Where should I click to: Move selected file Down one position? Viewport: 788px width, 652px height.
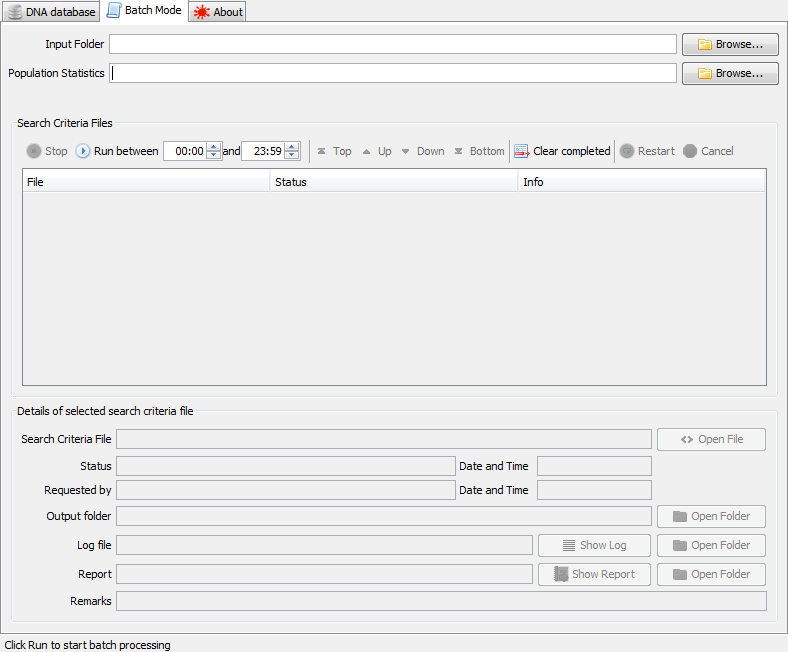click(422, 151)
